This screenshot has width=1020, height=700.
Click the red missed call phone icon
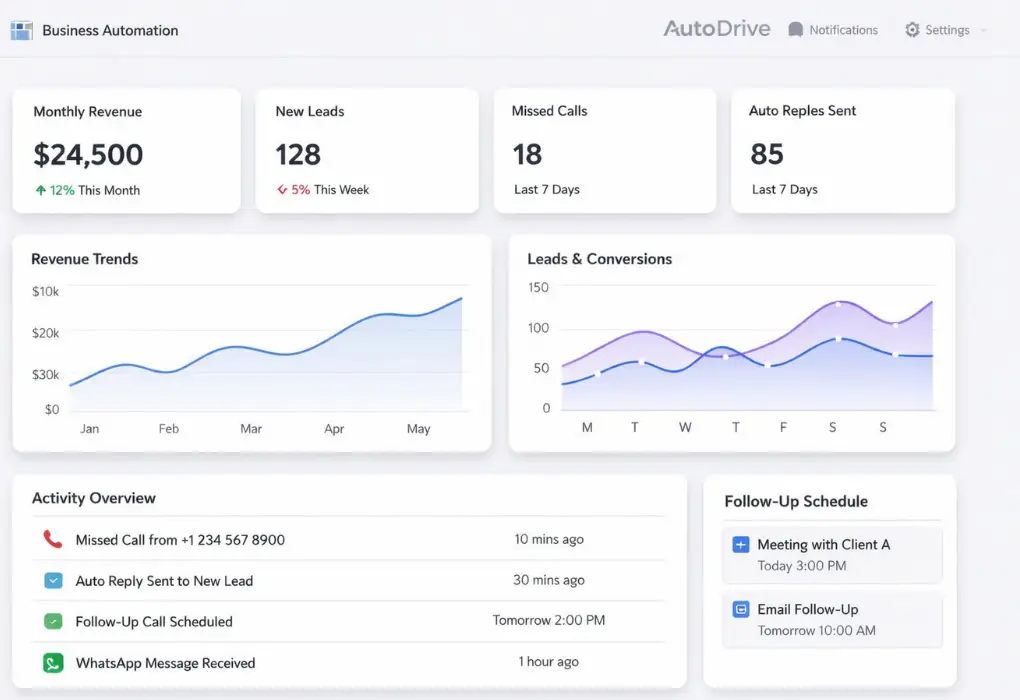tap(53, 539)
